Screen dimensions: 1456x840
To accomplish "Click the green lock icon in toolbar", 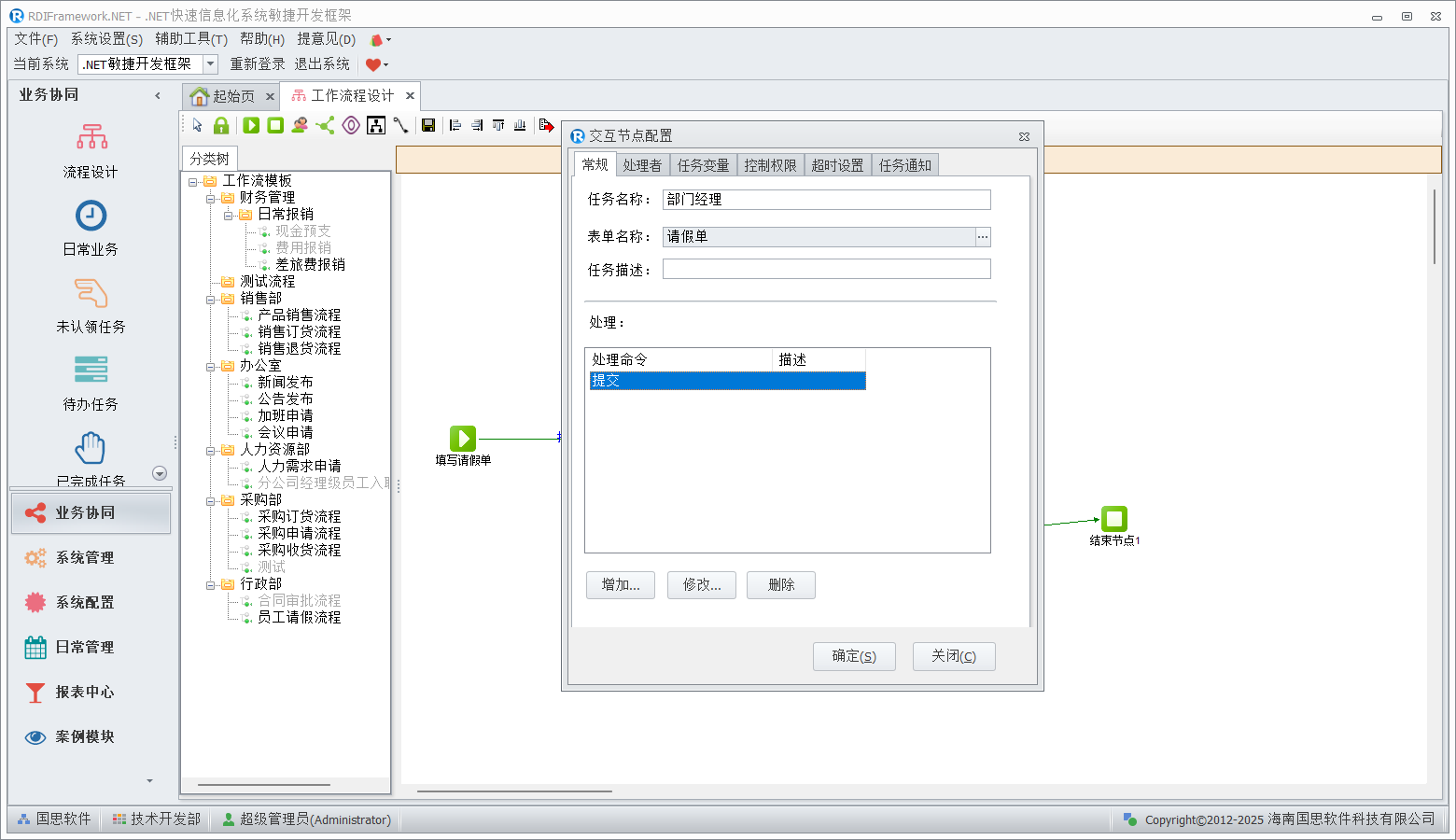I will pos(221,125).
